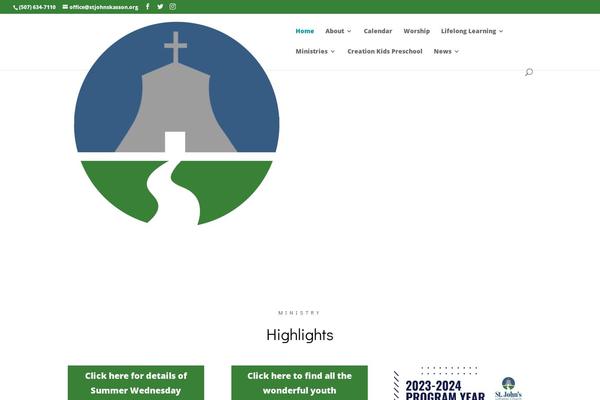Image resolution: width=600 pixels, height=400 pixels.
Task: Open the About menu item
Action: [334, 31]
